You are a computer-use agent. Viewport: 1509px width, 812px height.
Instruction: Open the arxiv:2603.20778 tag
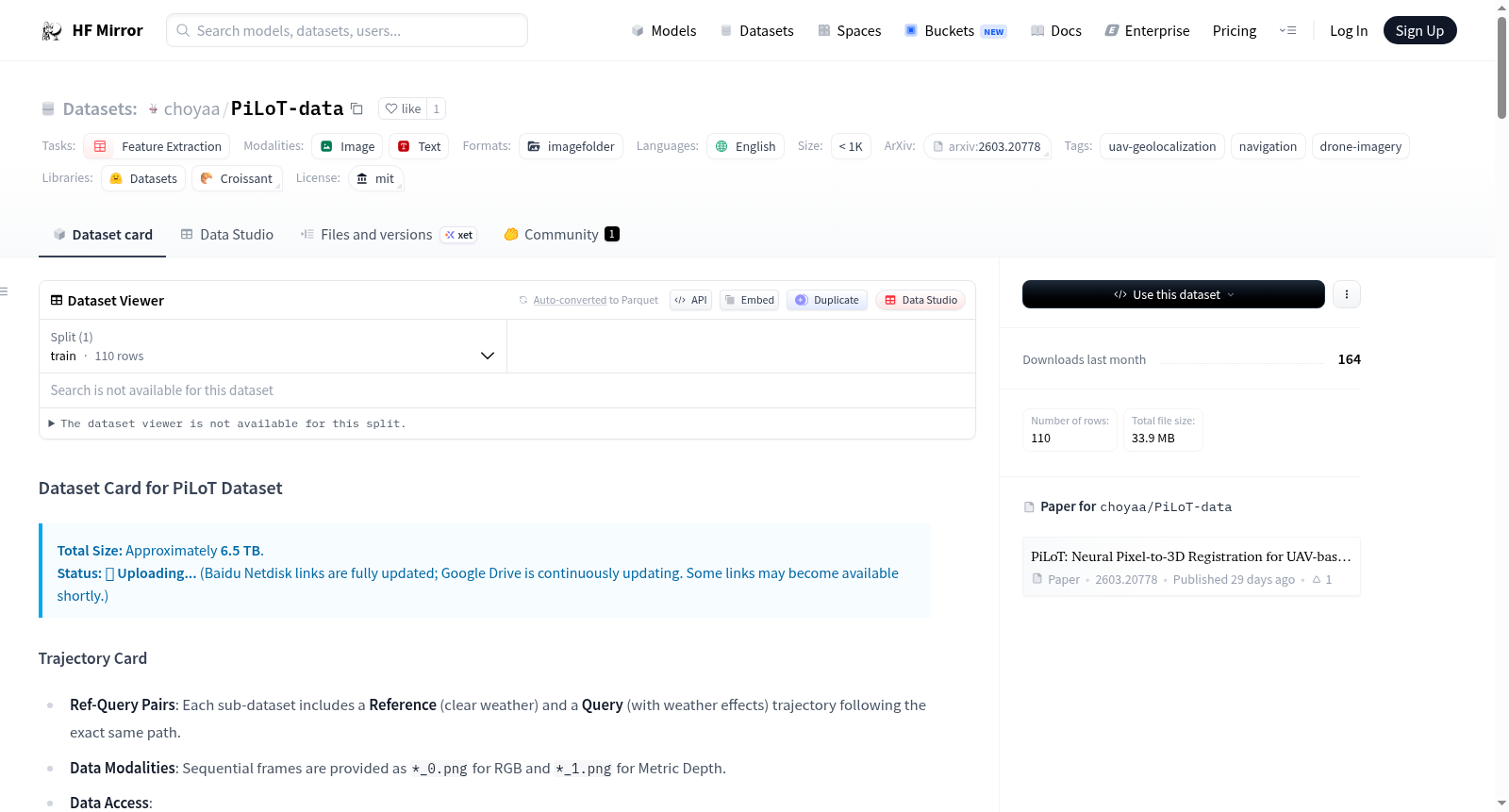tap(987, 146)
